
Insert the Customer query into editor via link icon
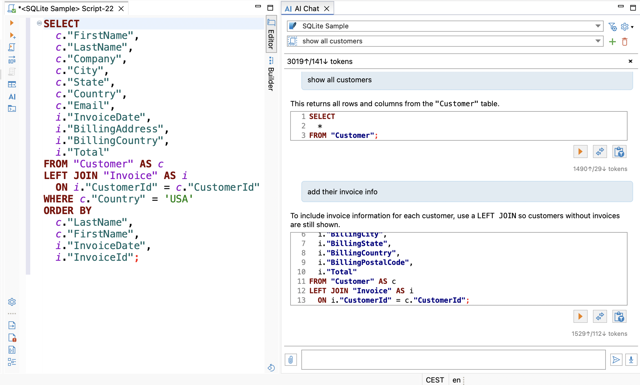click(600, 152)
